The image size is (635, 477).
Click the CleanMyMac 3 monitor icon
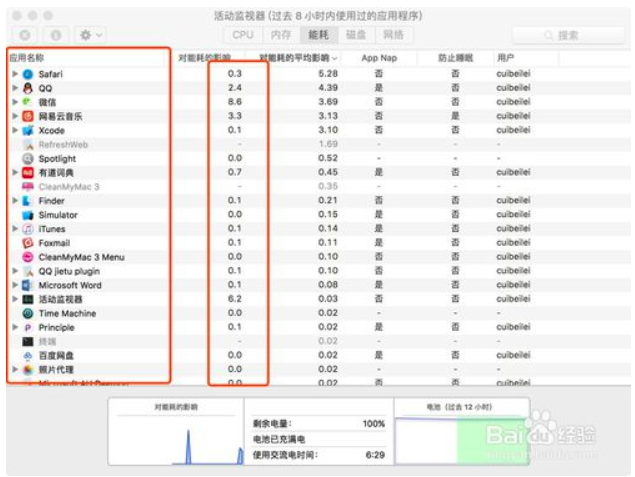pos(28,187)
